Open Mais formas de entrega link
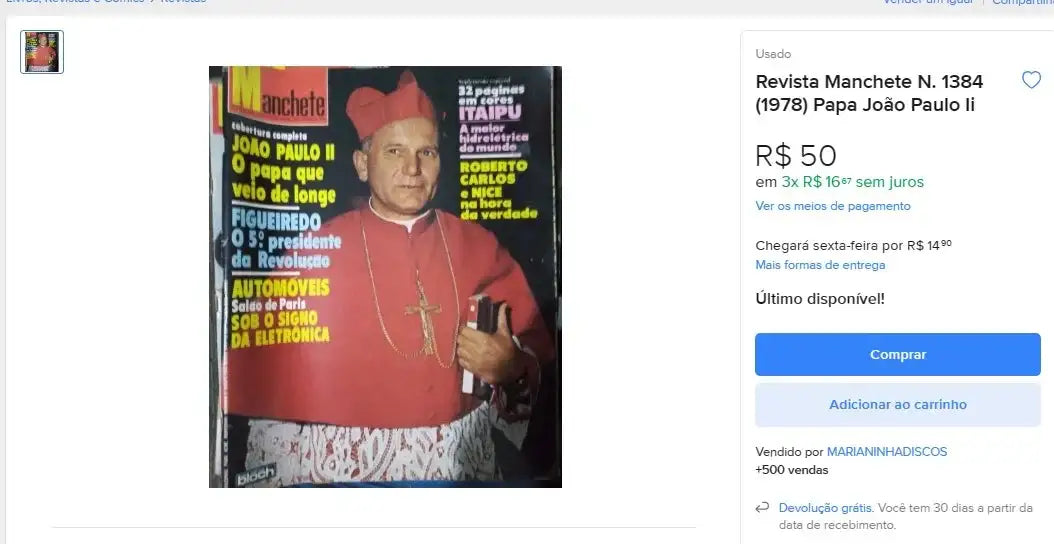 [820, 265]
